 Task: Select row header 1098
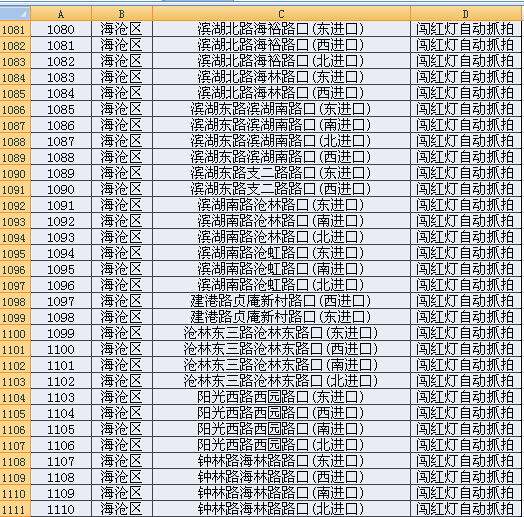coord(15,301)
